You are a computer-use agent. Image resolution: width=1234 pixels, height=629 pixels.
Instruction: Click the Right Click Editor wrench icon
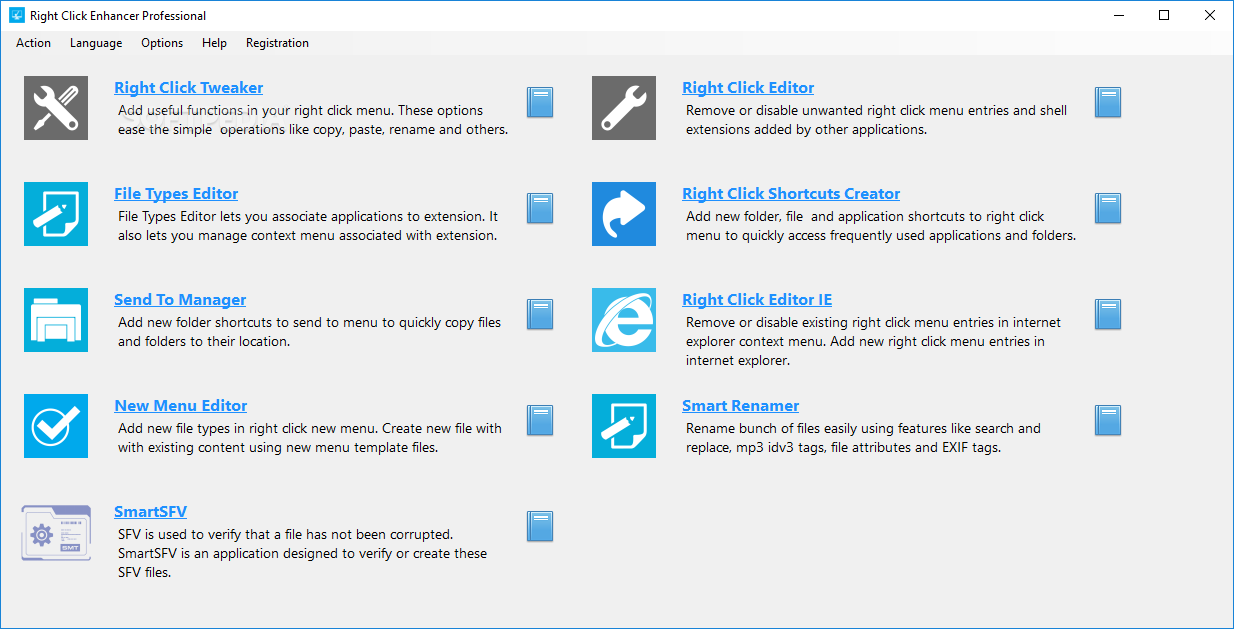[x=624, y=108]
